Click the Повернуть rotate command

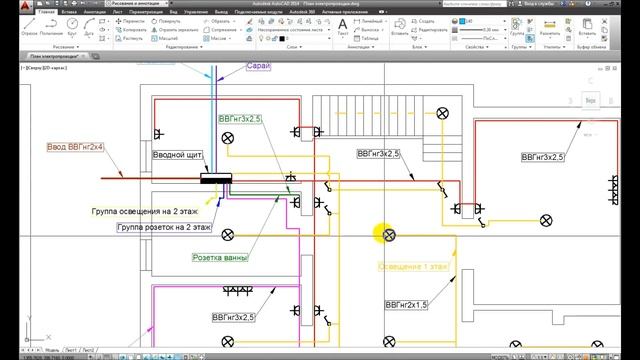165,21
